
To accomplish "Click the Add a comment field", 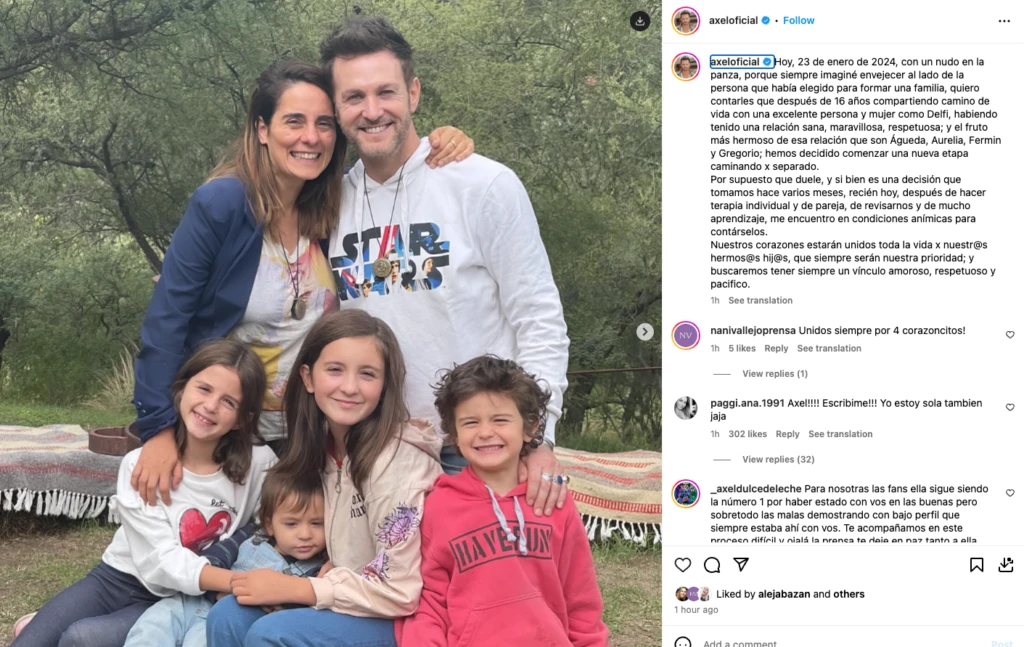I will click(x=842, y=643).
